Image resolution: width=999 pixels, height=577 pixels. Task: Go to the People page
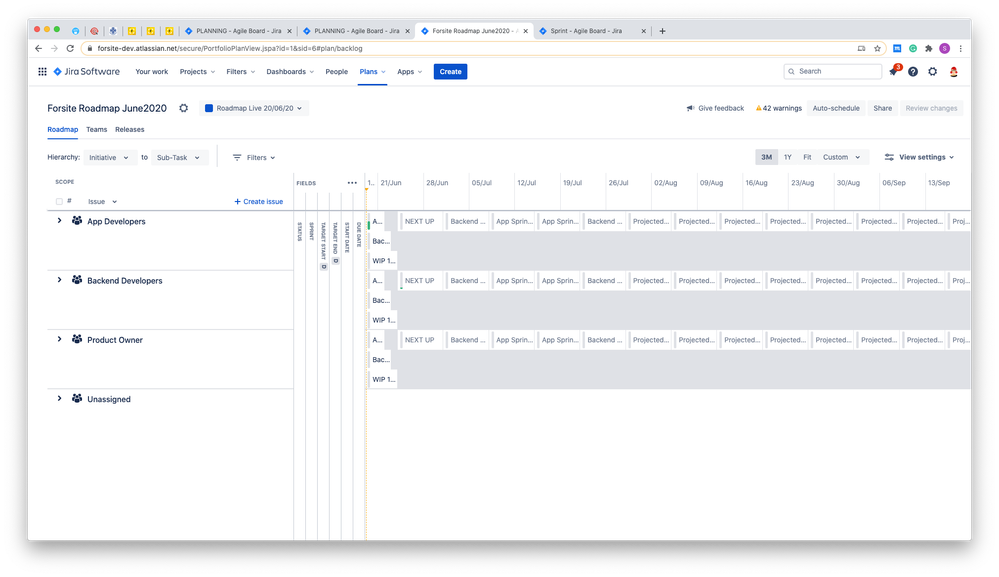tap(336, 72)
